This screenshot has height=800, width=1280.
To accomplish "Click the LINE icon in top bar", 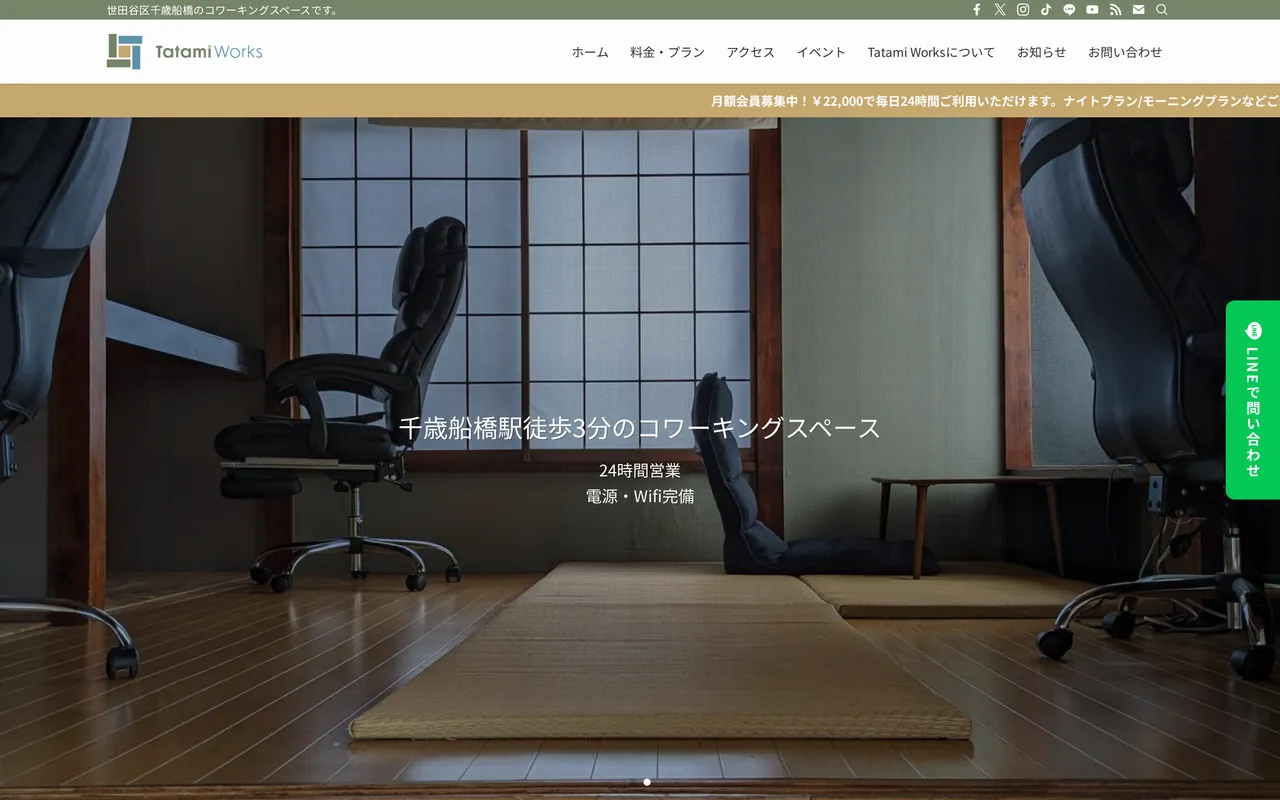I will pyautogui.click(x=1069, y=10).
